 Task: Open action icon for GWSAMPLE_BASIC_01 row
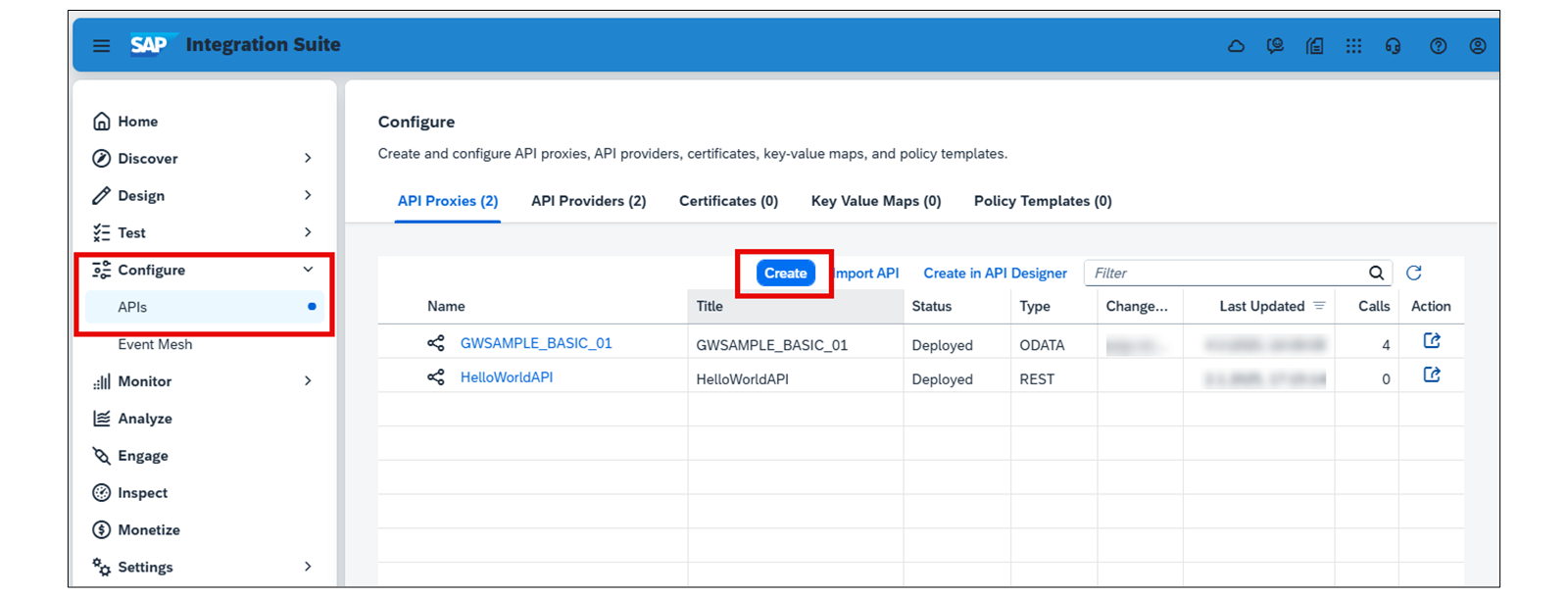1432,341
